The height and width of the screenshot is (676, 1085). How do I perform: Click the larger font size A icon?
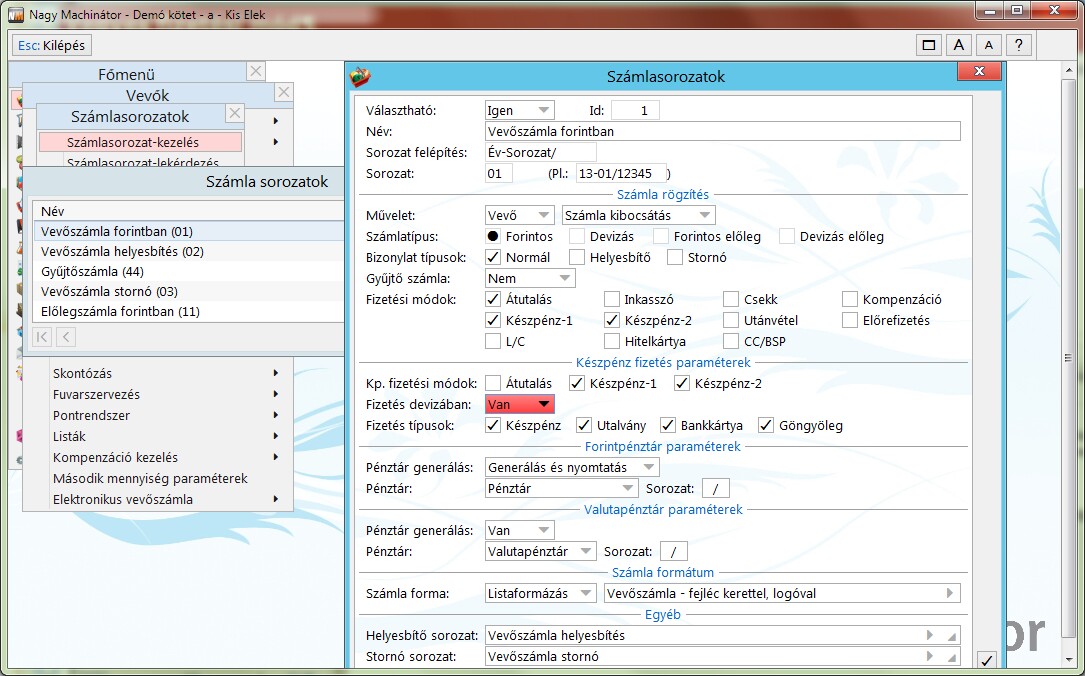[x=958, y=45]
